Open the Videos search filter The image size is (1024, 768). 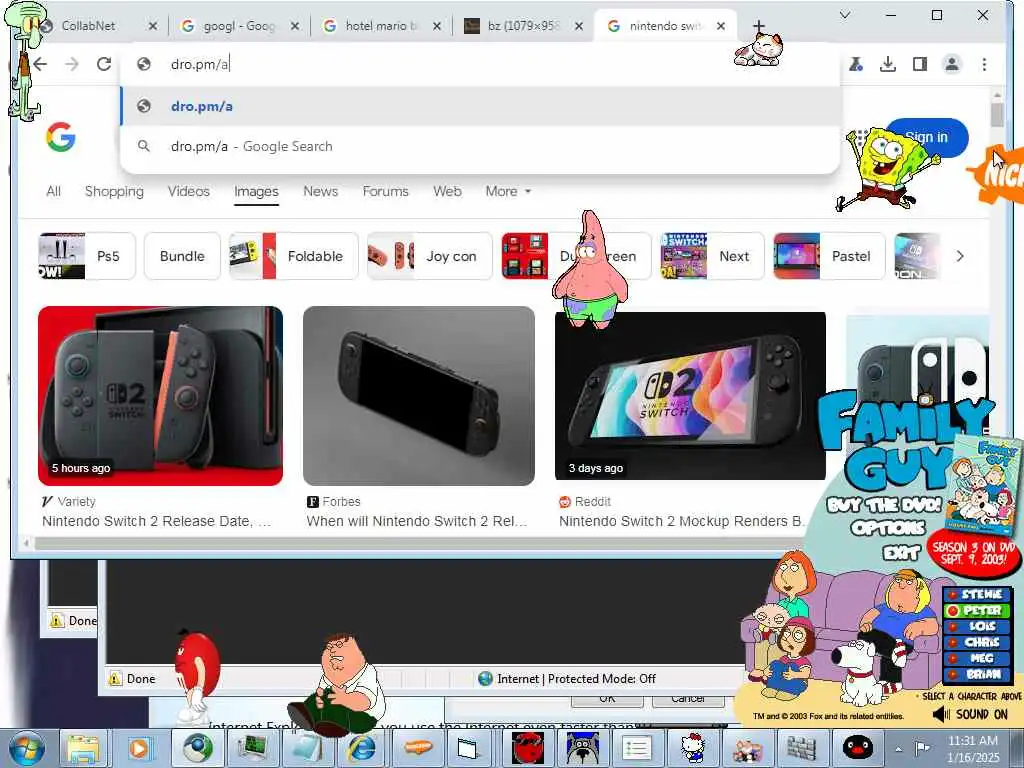[x=189, y=191]
